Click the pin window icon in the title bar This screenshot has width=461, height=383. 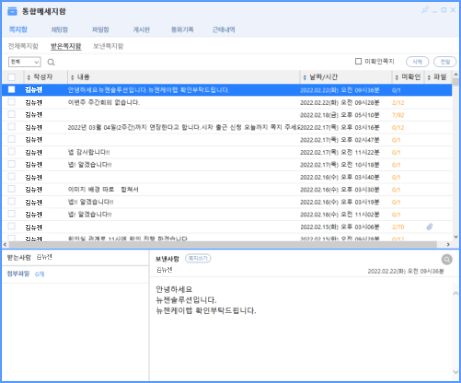[425, 10]
